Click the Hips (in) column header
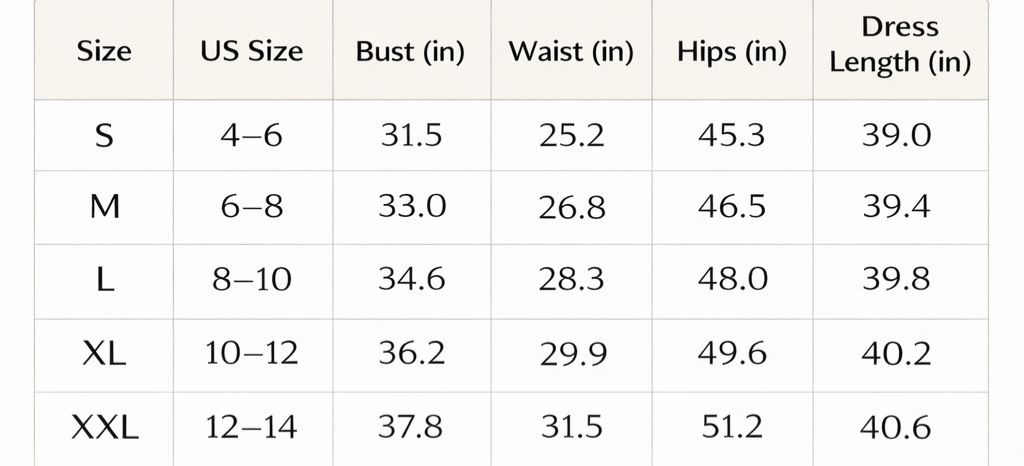 click(x=732, y=52)
